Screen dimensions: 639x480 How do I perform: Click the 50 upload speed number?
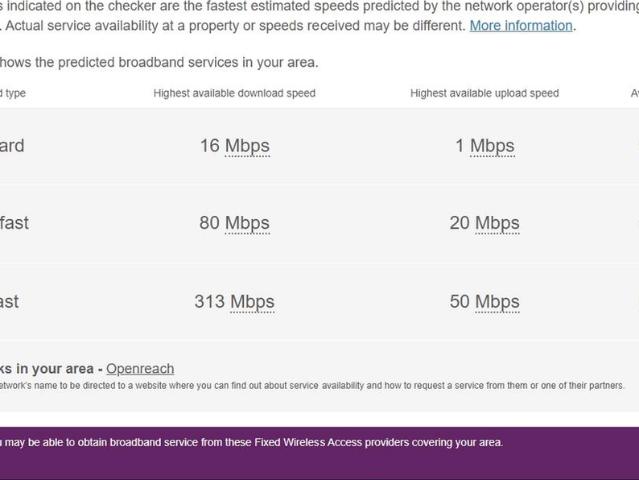pos(459,301)
